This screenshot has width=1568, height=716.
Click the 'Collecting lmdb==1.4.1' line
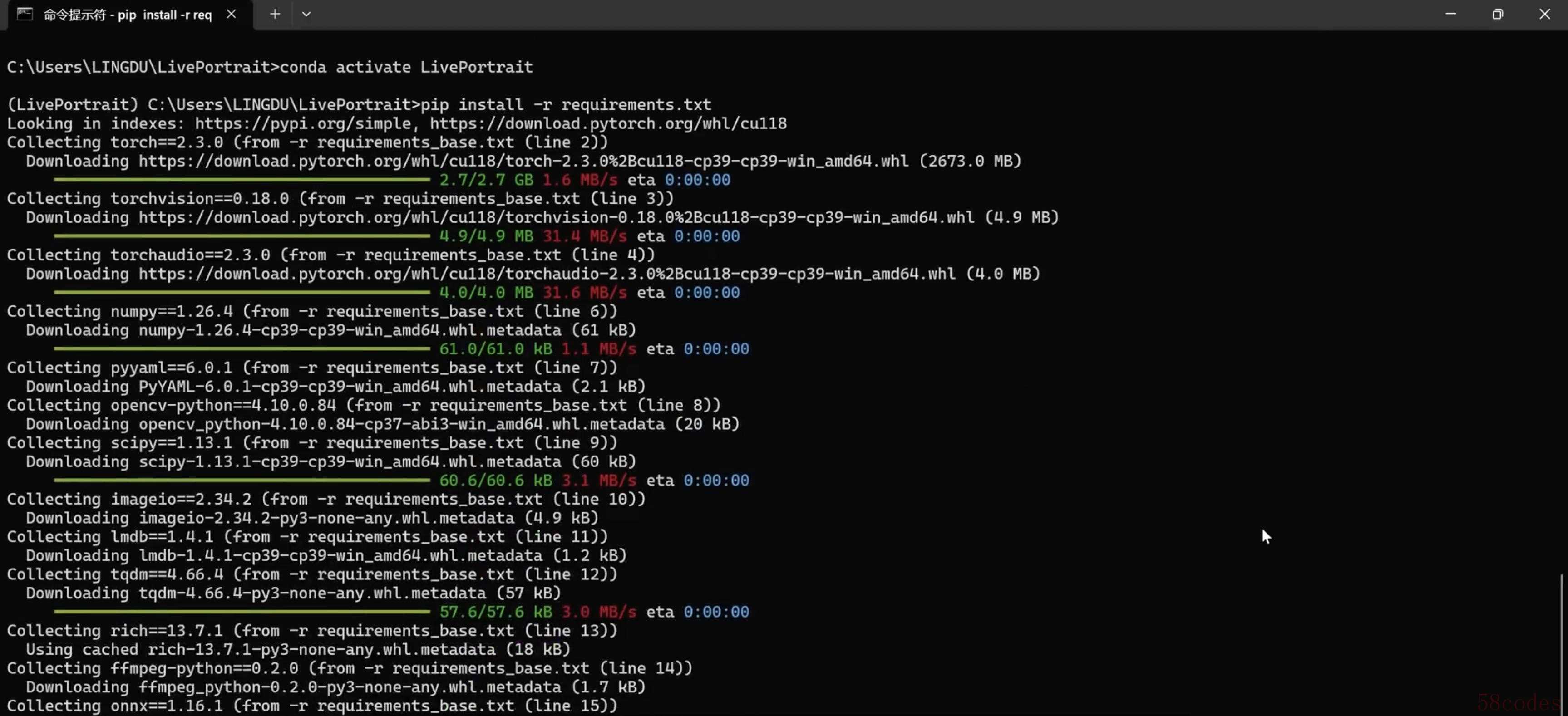tap(307, 536)
